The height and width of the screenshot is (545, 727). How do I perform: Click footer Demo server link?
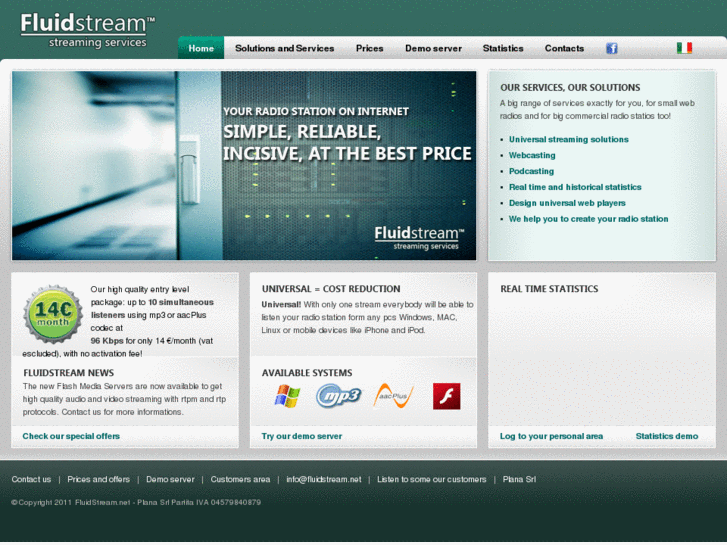pyautogui.click(x=170, y=479)
